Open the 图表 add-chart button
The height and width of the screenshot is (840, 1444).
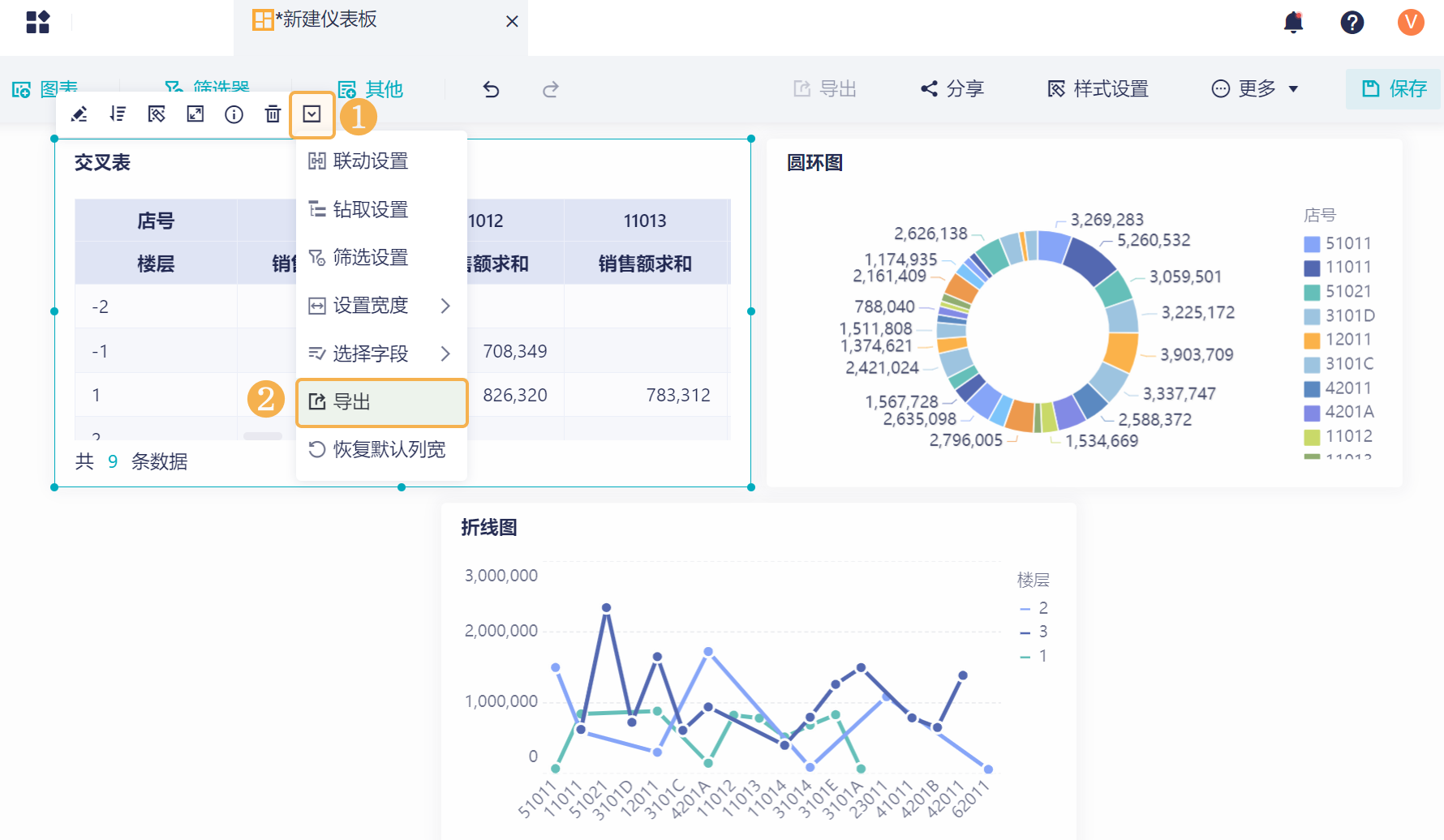(45, 88)
